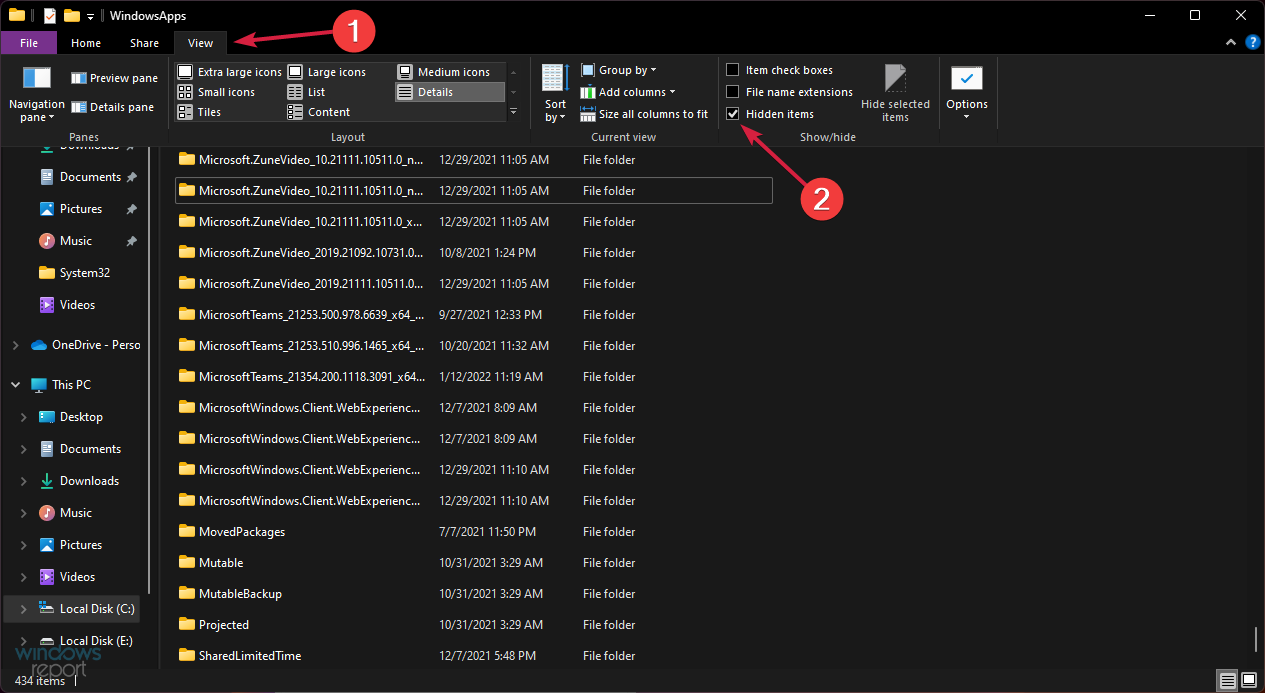Click the New folder quick access icon
Screen dimensions: 1265x693
tap(71, 15)
